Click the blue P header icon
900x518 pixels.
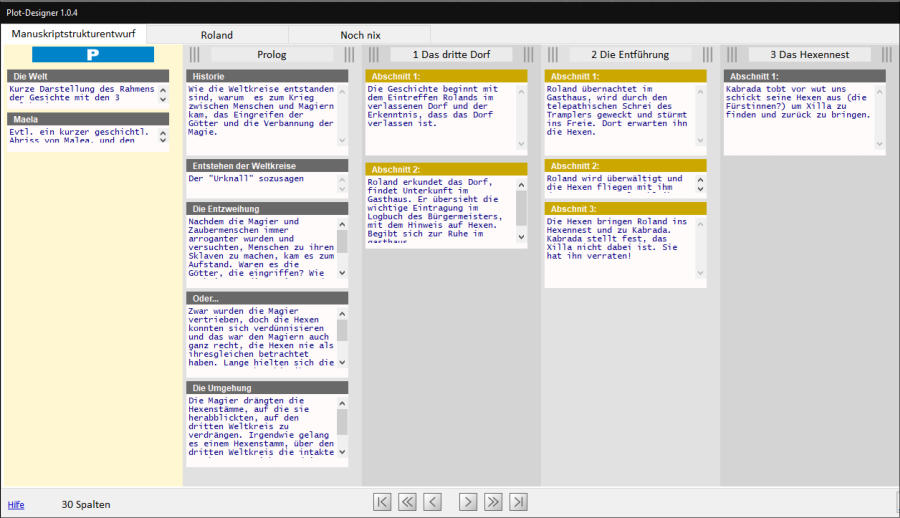click(x=93, y=55)
